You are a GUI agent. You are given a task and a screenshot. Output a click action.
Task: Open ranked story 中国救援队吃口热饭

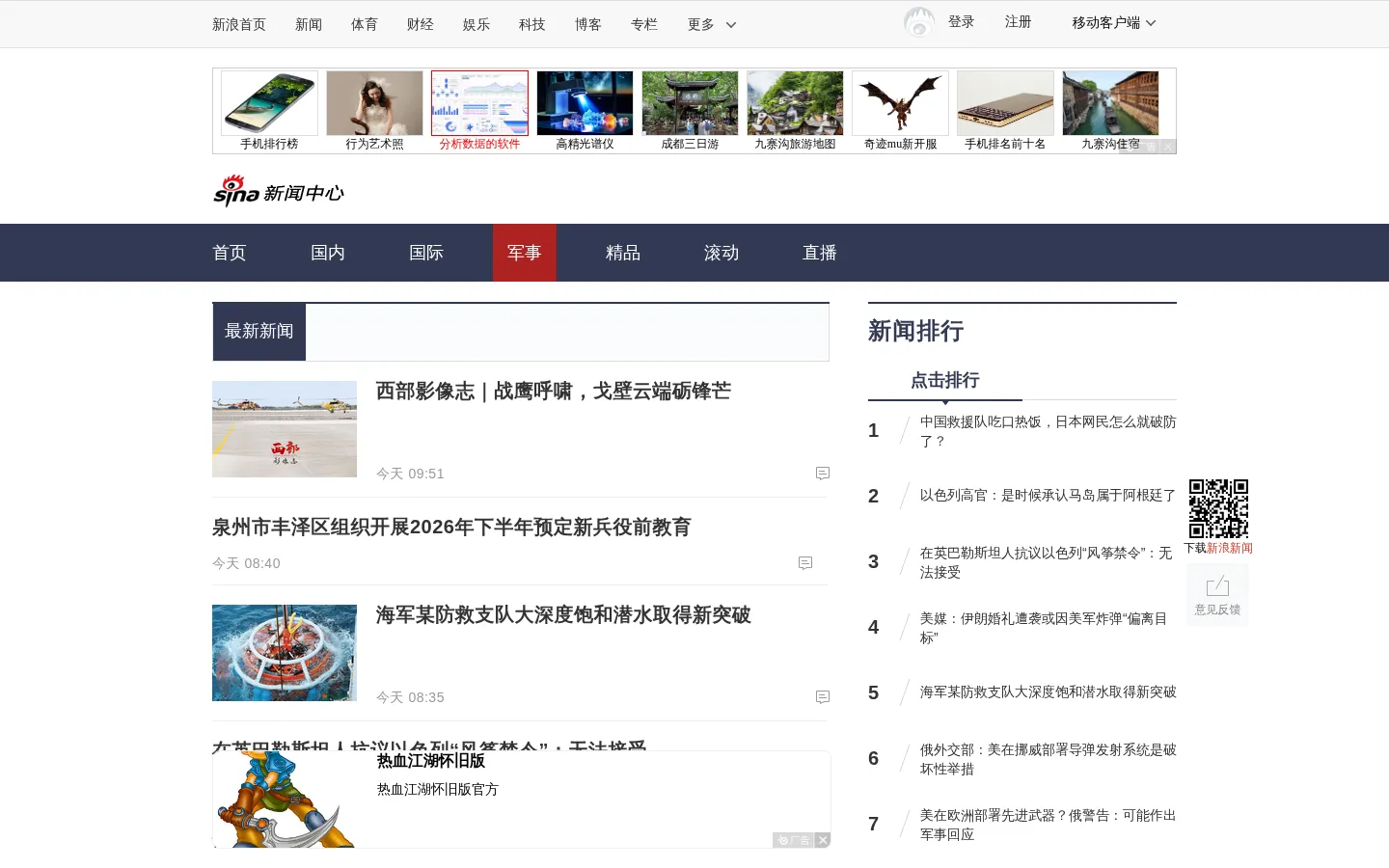1048,431
